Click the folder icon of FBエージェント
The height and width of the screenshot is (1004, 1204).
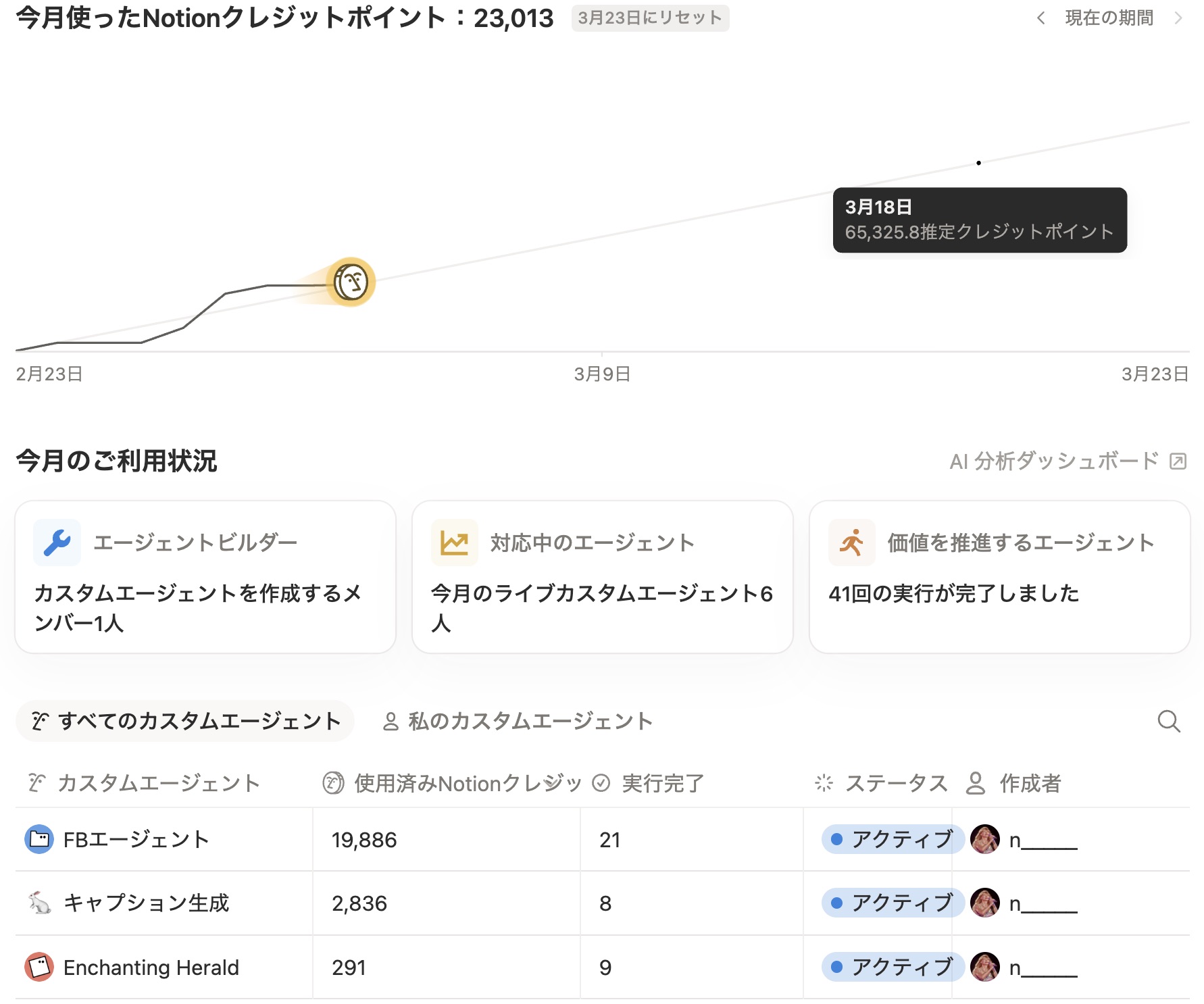(39, 838)
